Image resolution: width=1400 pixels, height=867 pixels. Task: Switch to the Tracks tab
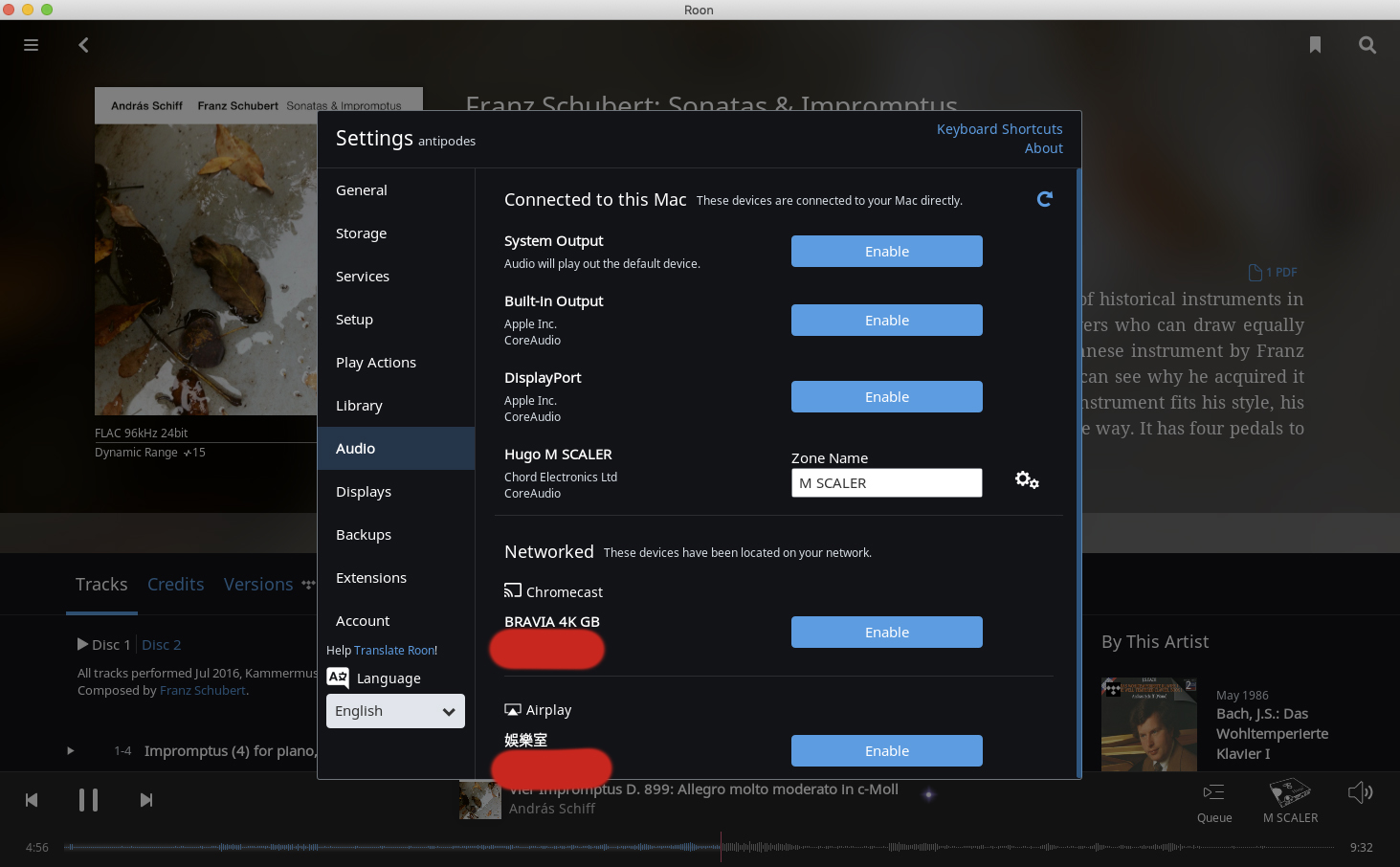[x=101, y=585]
